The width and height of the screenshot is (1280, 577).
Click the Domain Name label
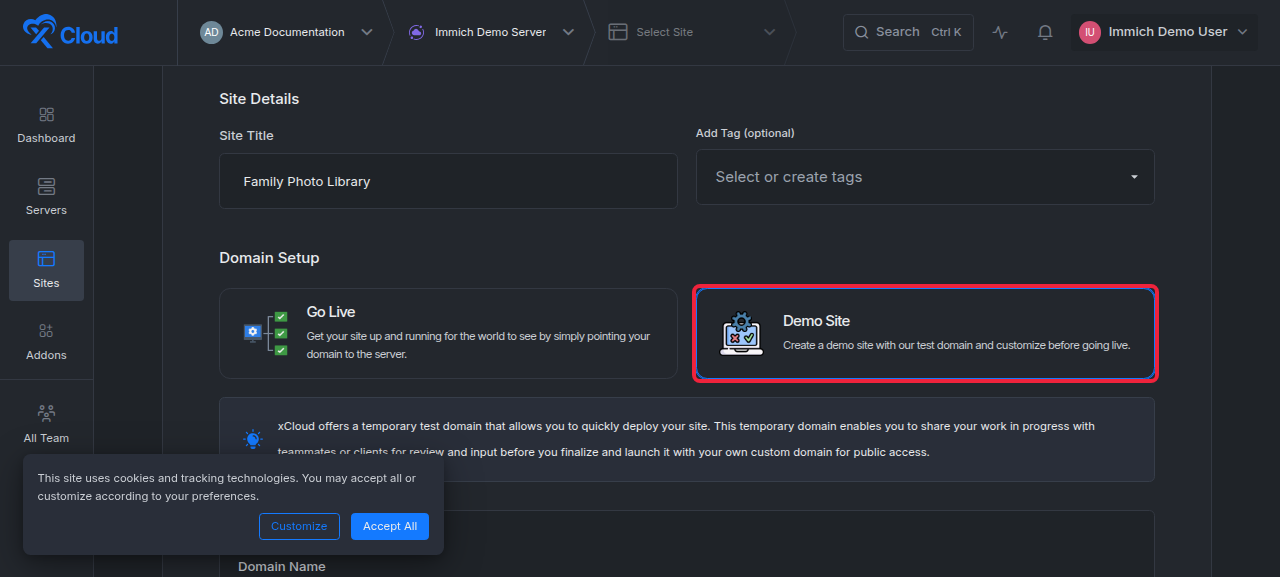(x=282, y=567)
